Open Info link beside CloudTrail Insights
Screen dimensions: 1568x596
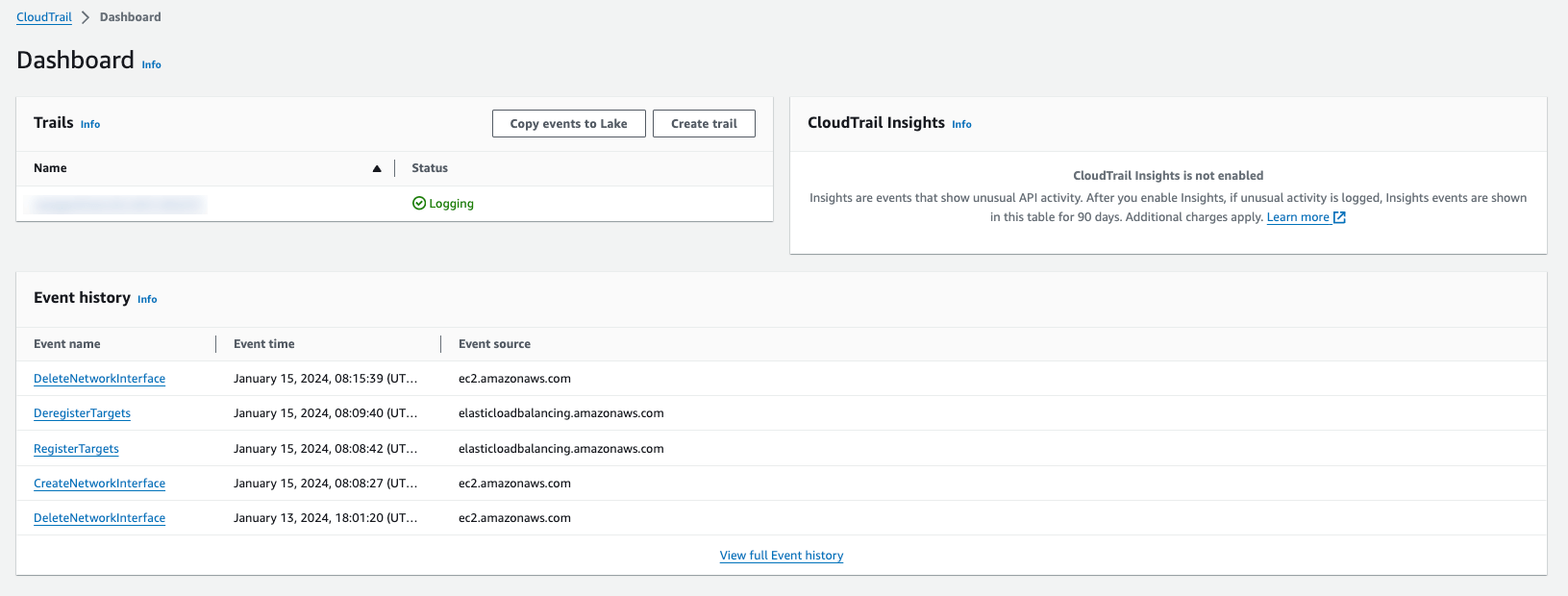point(962,125)
